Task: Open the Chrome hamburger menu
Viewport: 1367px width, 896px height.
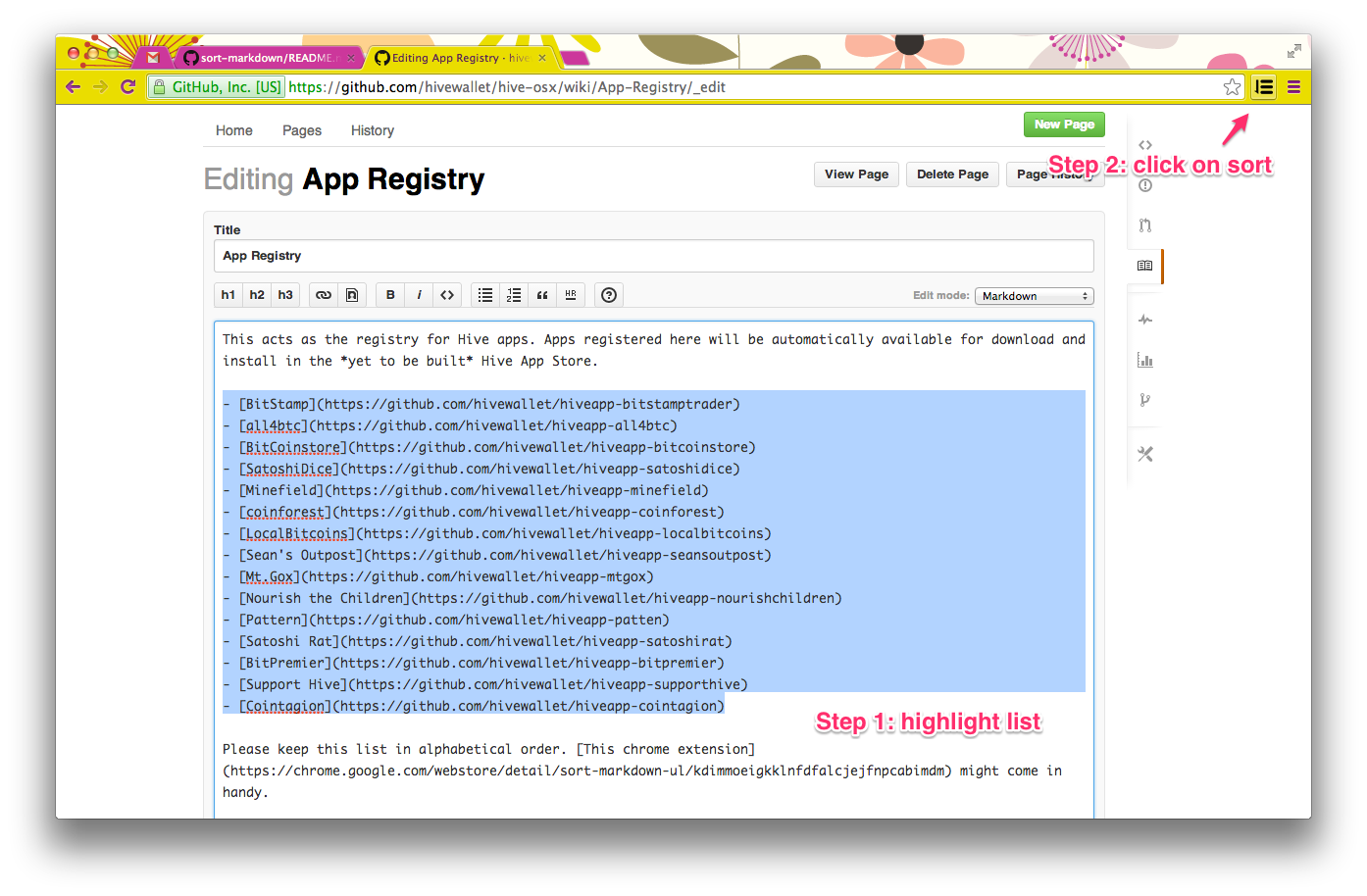Action: (x=1293, y=87)
